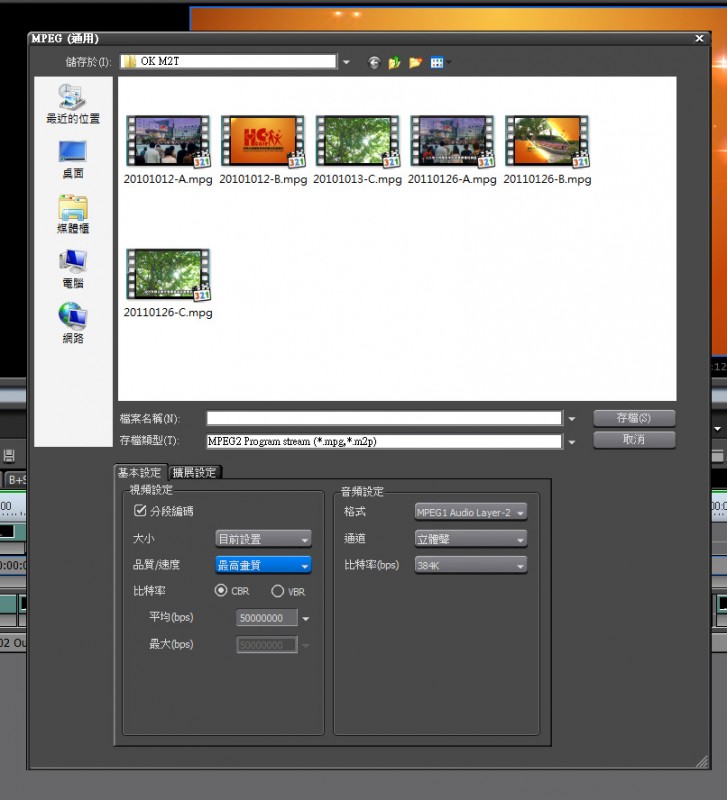Click the 平均(bps) 50000000 value field
Image resolution: width=727 pixels, height=800 pixels.
[267, 618]
